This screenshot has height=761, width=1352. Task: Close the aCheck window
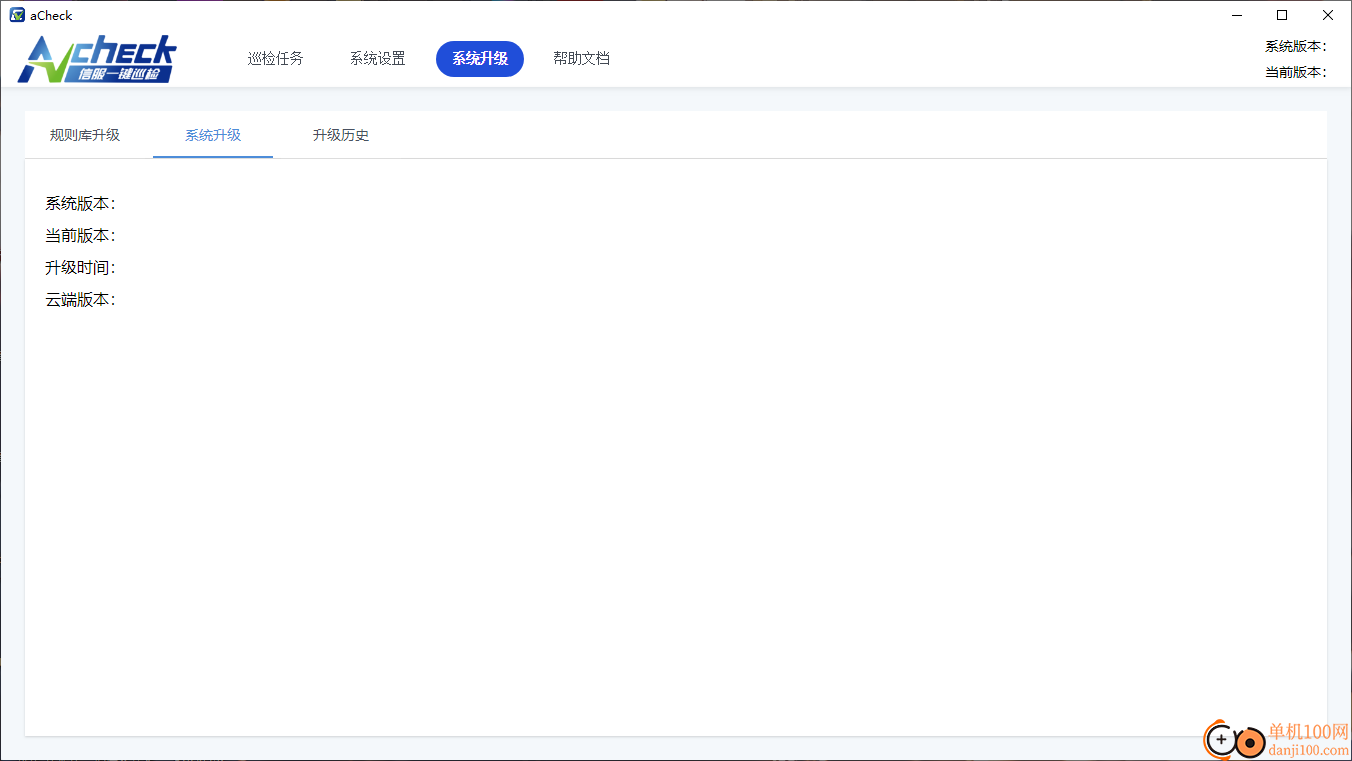click(1328, 15)
